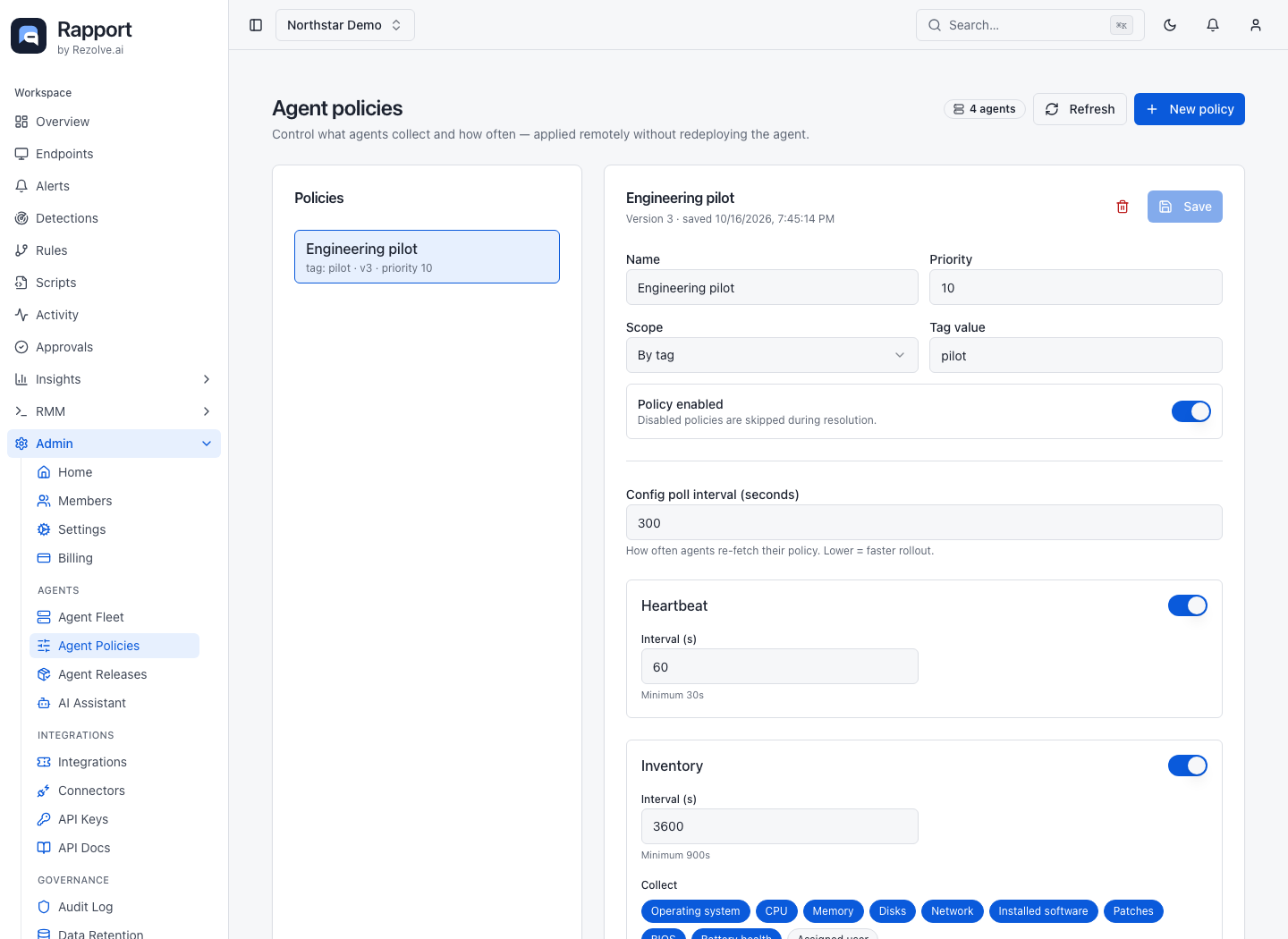1288x939 pixels.
Task: Switch to dark mode moon icon
Action: (1170, 25)
